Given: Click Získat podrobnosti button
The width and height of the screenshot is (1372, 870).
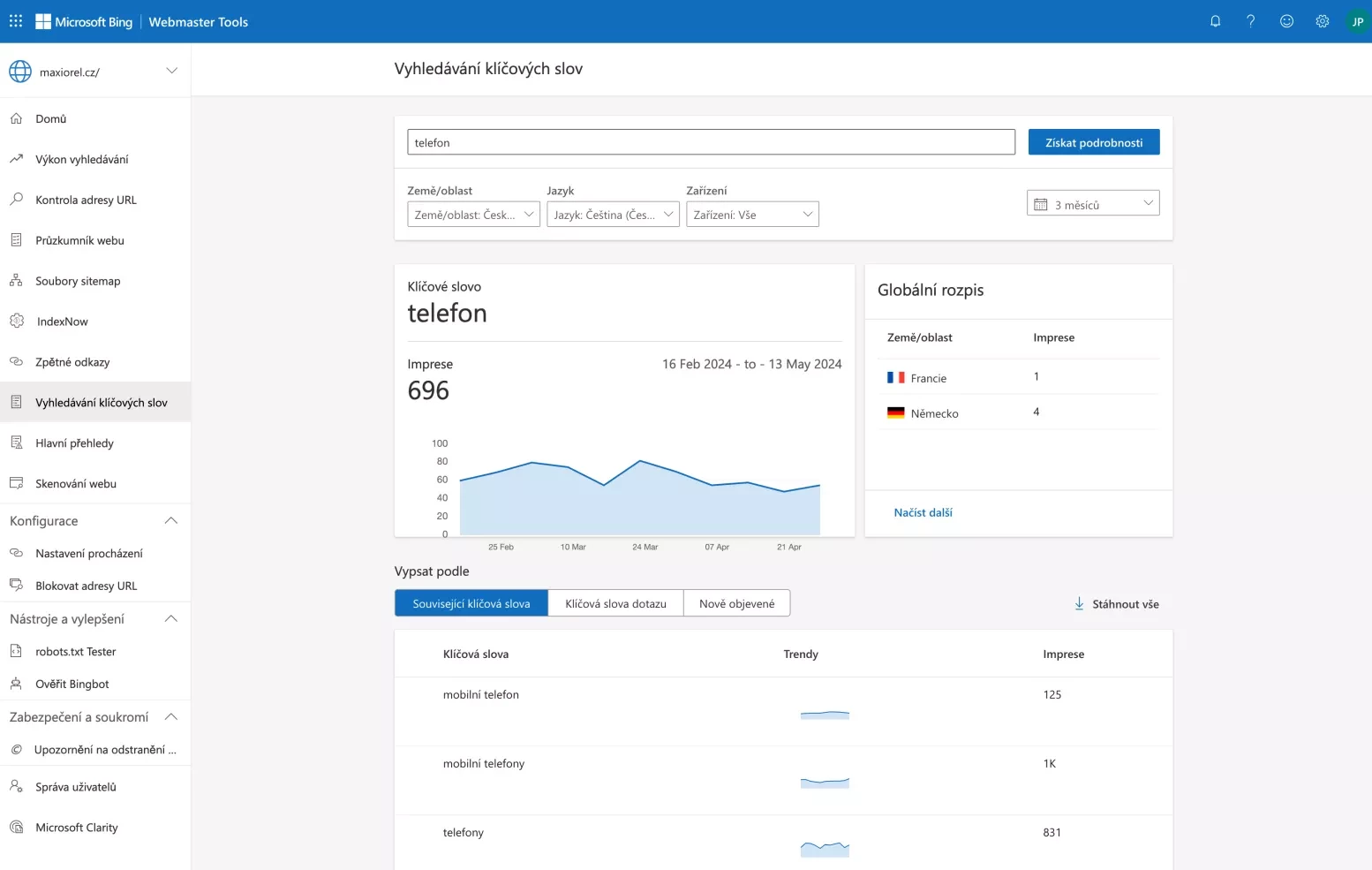Looking at the screenshot, I should click(1094, 142).
